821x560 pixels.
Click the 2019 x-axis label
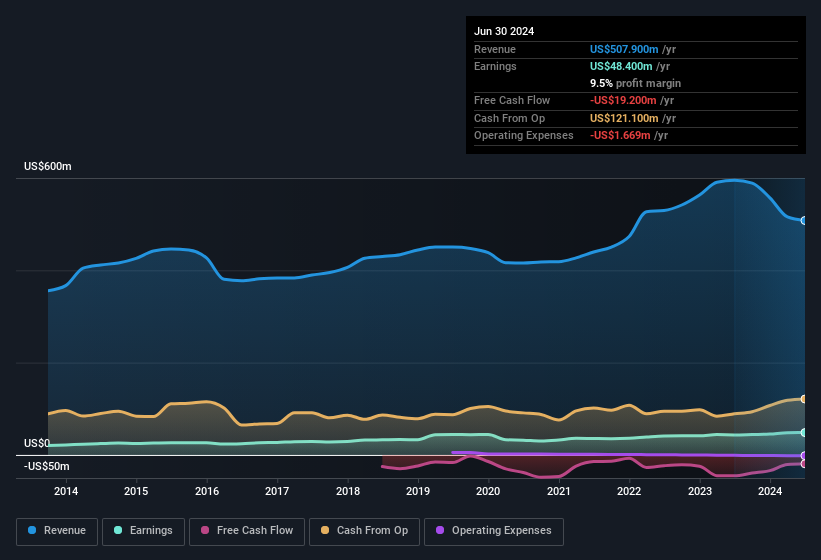pyautogui.click(x=418, y=491)
